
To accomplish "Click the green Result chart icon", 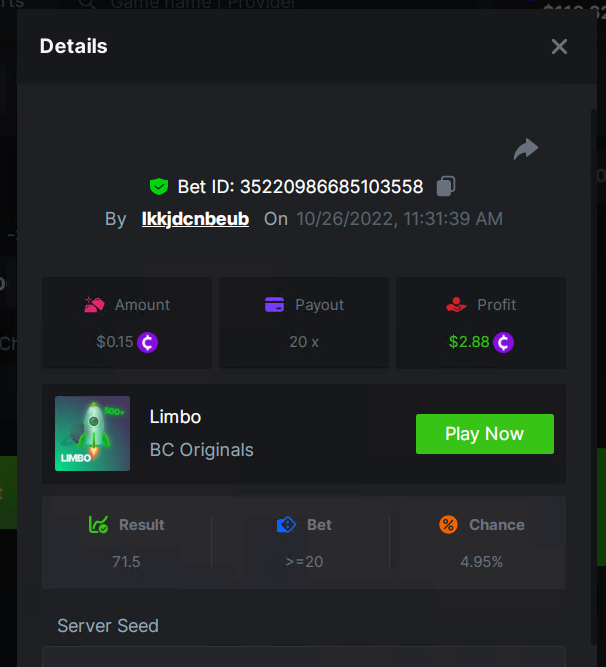I will tap(98, 524).
